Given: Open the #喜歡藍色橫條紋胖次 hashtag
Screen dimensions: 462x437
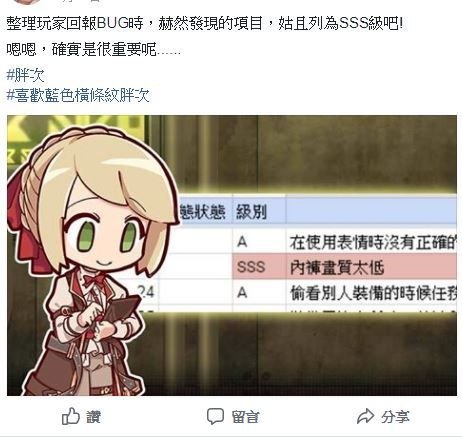Looking at the screenshot, I should (78, 95).
